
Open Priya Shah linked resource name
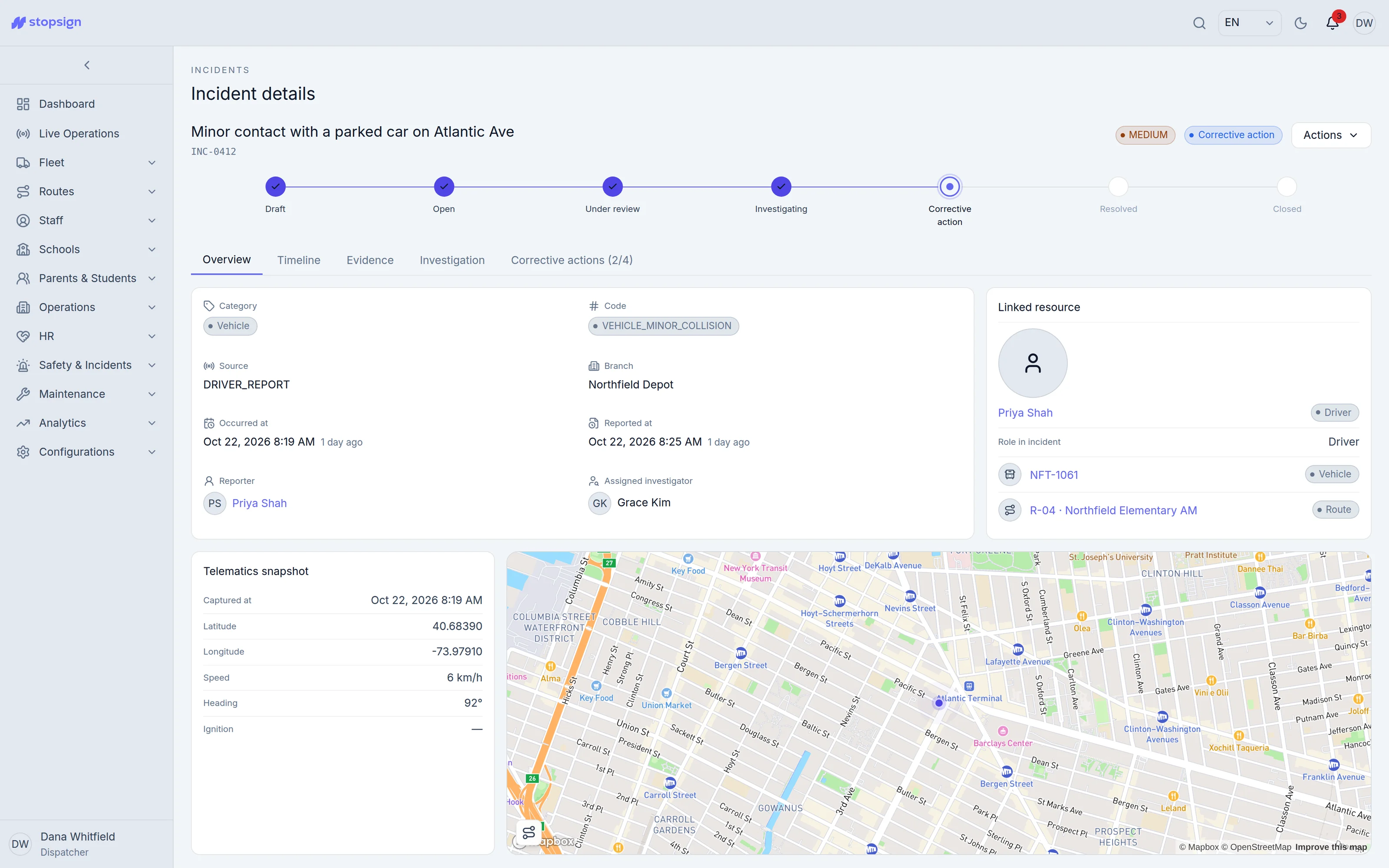click(1025, 413)
